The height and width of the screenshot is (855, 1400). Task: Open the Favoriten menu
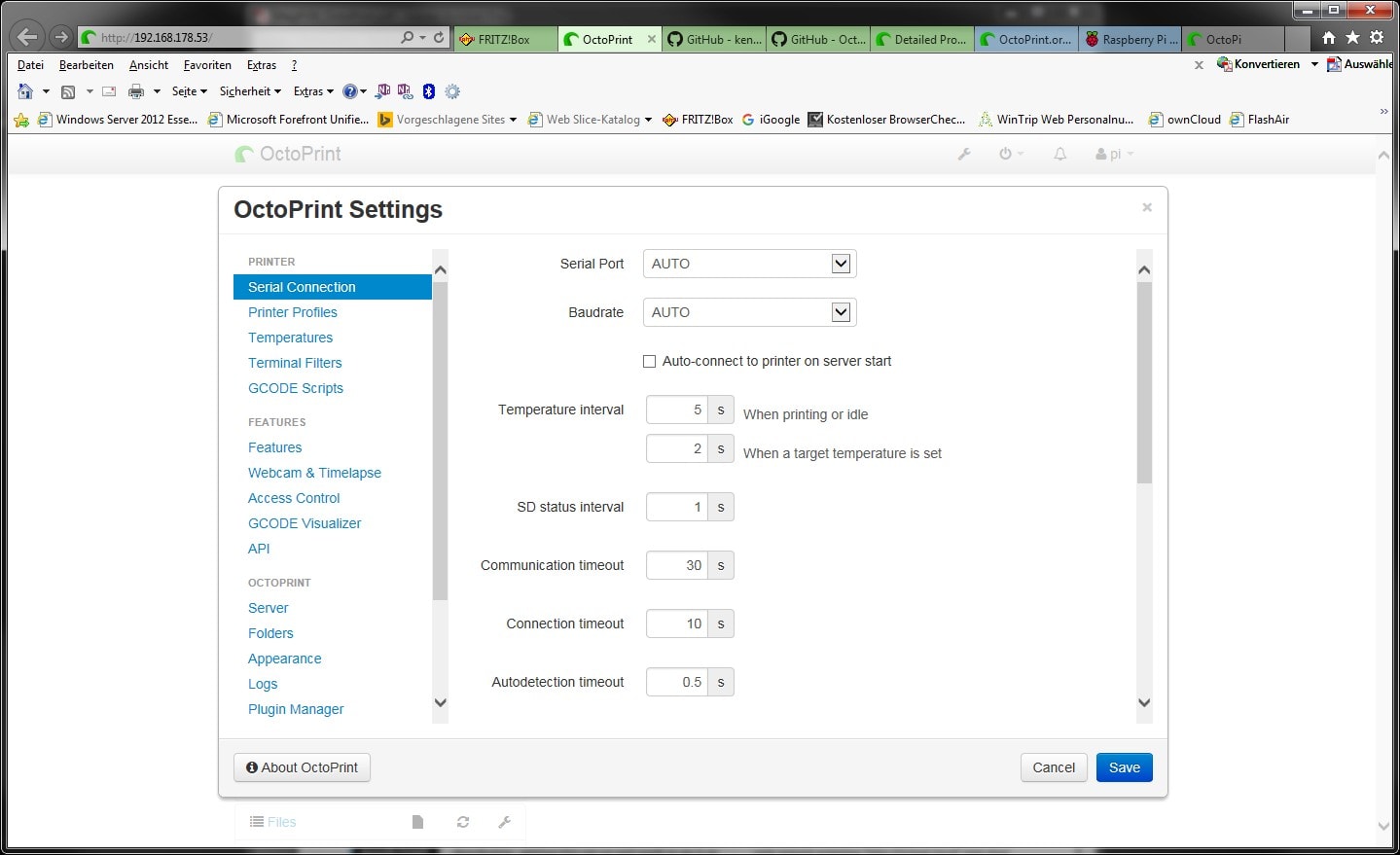(x=207, y=65)
